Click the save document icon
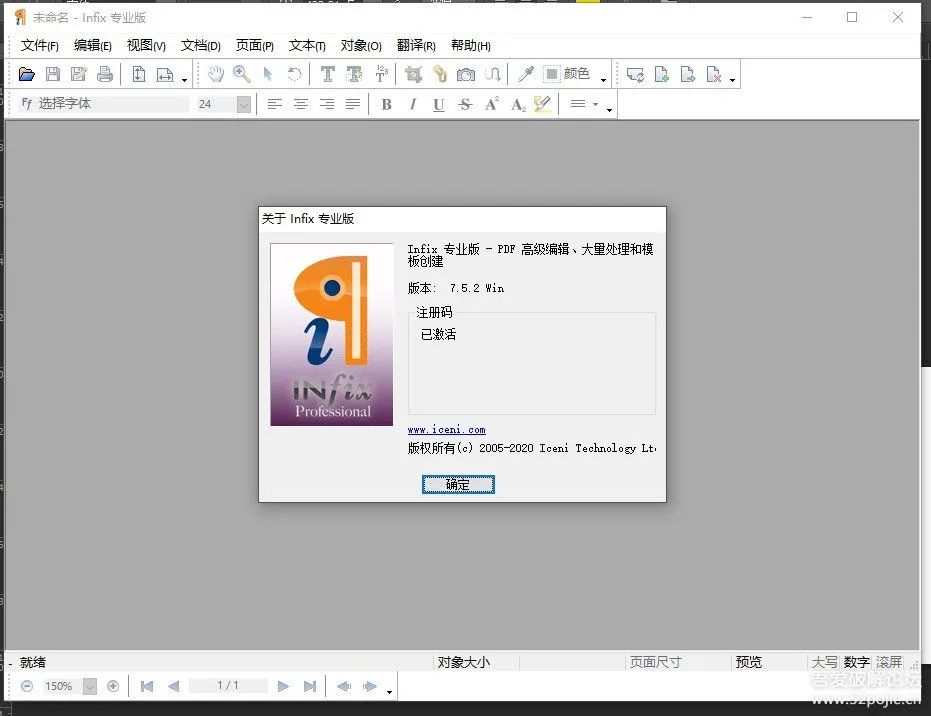Viewport: 931px width, 716px height. click(52, 74)
